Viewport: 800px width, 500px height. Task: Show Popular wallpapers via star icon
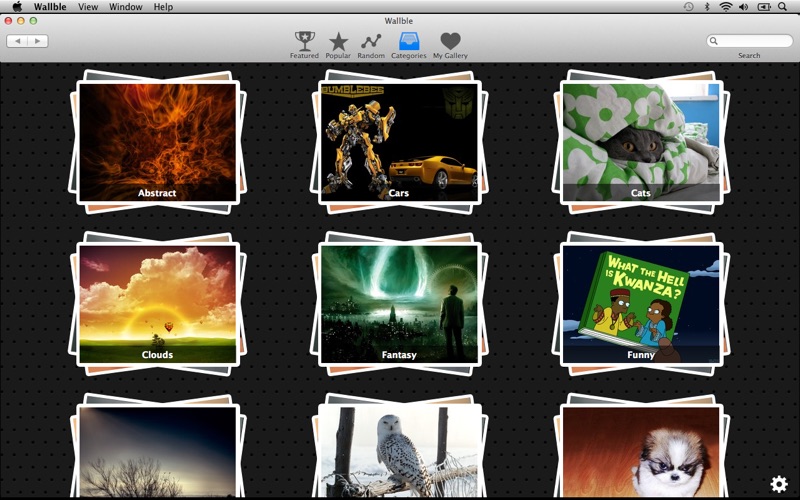pos(338,41)
